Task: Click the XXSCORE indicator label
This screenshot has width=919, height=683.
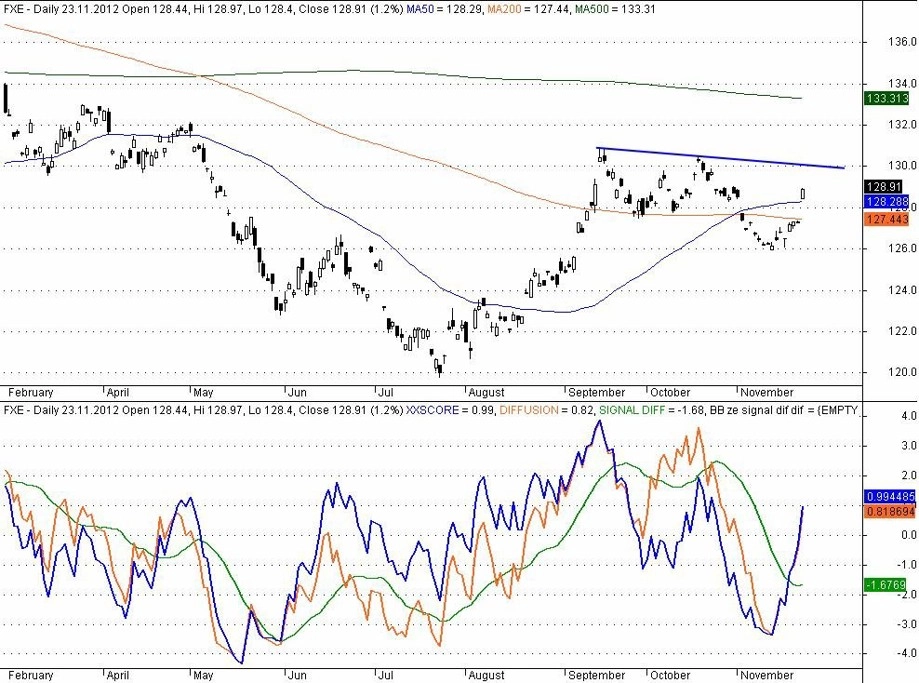Action: pos(433,410)
